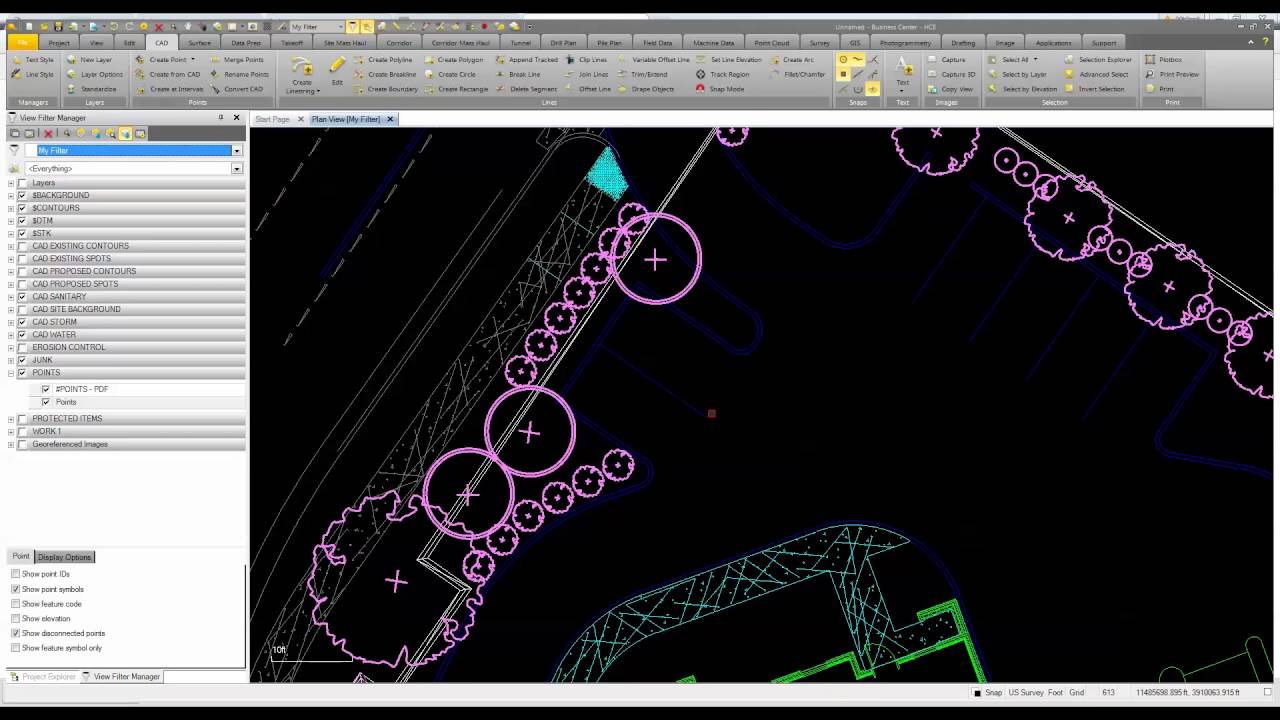This screenshot has width=1280, height=720.
Task: Click the Create Arc tool
Action: tap(791, 59)
